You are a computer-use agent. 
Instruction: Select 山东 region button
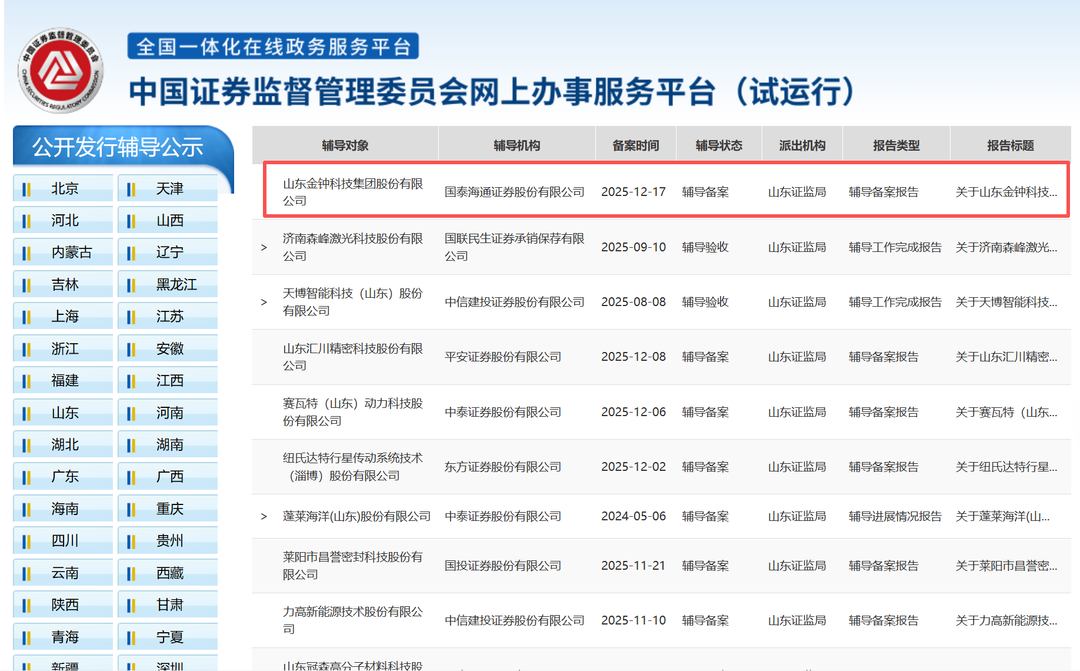pyautogui.click(x=64, y=413)
